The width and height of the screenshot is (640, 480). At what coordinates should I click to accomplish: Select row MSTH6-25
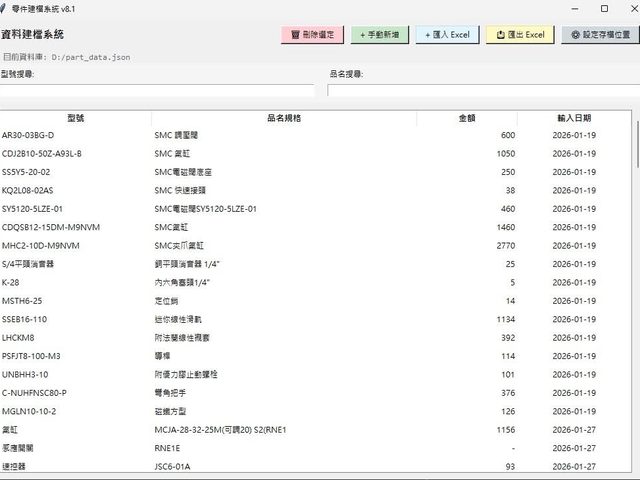316,301
